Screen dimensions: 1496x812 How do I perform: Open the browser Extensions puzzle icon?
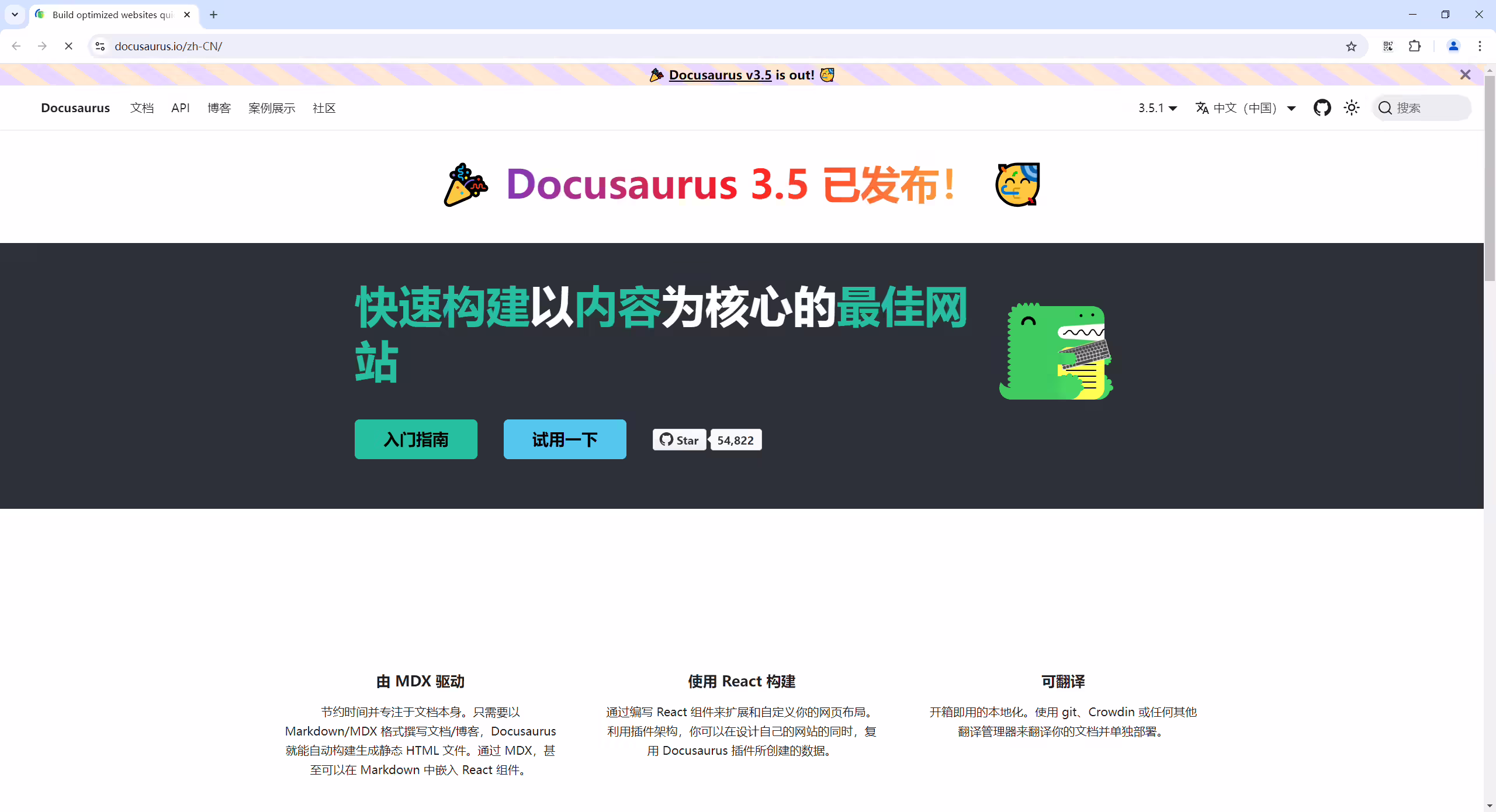1415,46
